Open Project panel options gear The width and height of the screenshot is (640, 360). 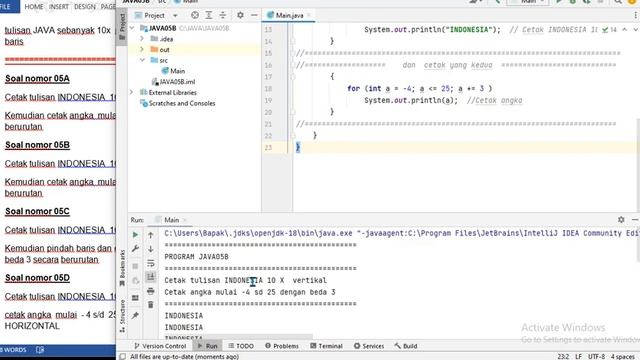(240, 15)
